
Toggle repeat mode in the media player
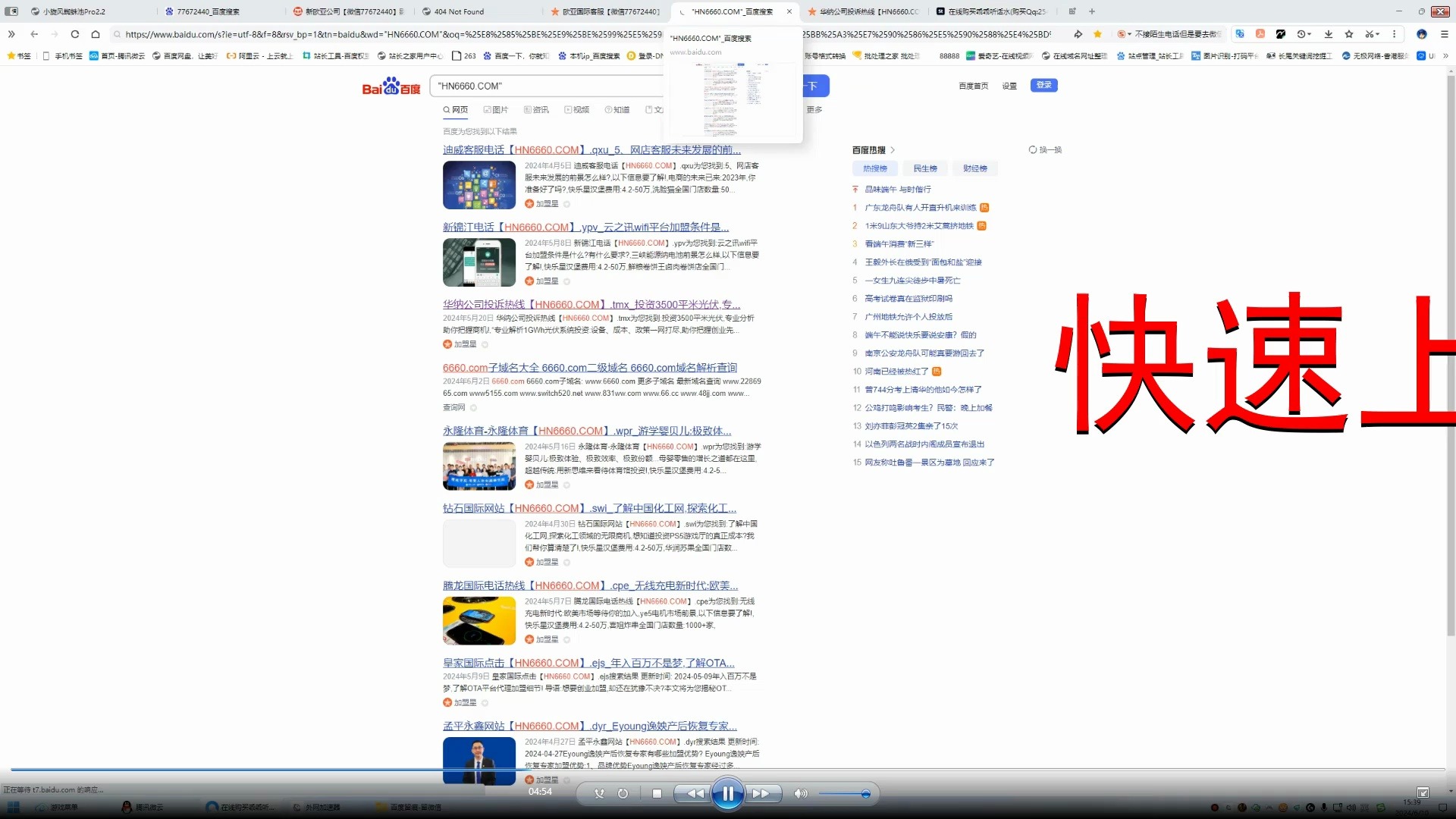coord(623,793)
